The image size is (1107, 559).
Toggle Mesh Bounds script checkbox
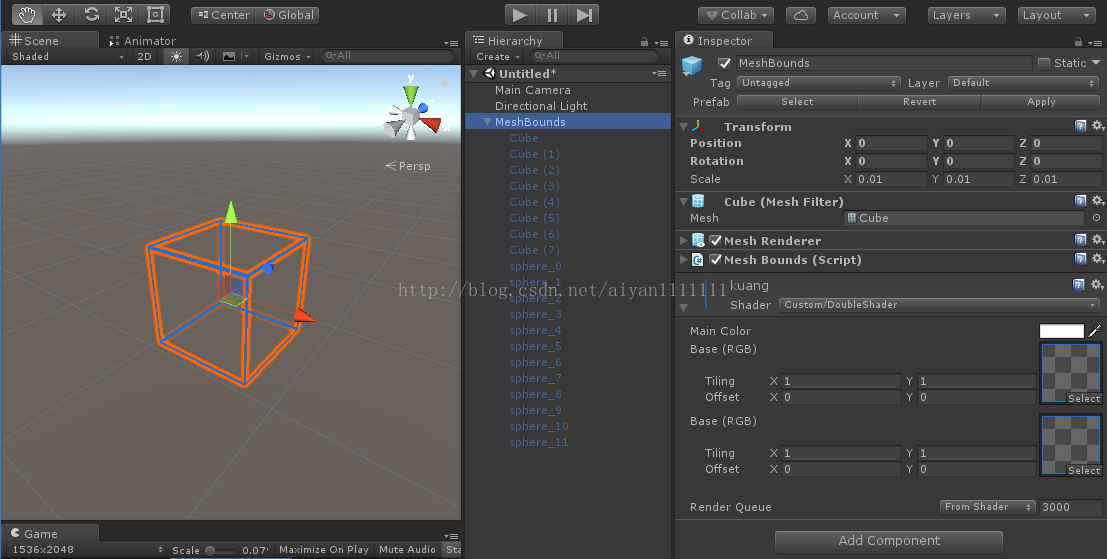click(716, 259)
